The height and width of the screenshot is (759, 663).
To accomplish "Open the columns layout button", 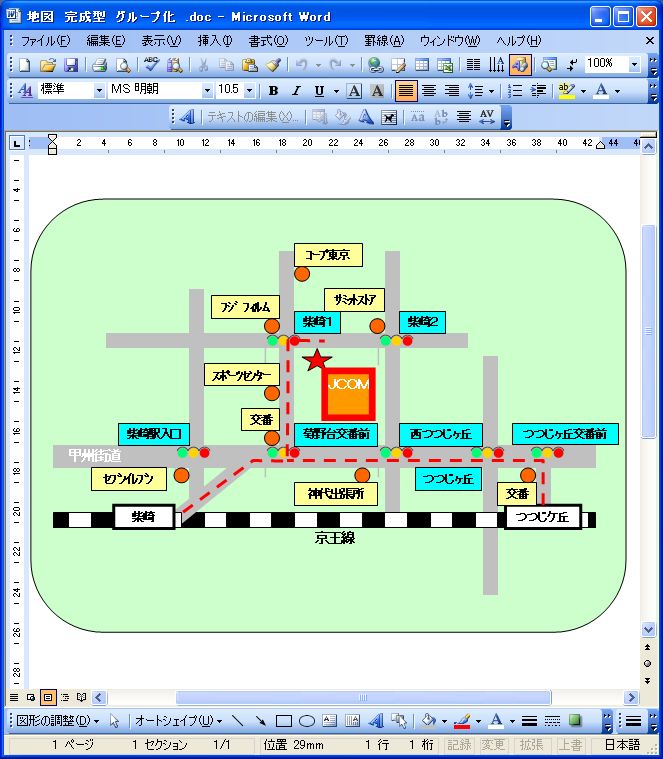I will pos(473,64).
